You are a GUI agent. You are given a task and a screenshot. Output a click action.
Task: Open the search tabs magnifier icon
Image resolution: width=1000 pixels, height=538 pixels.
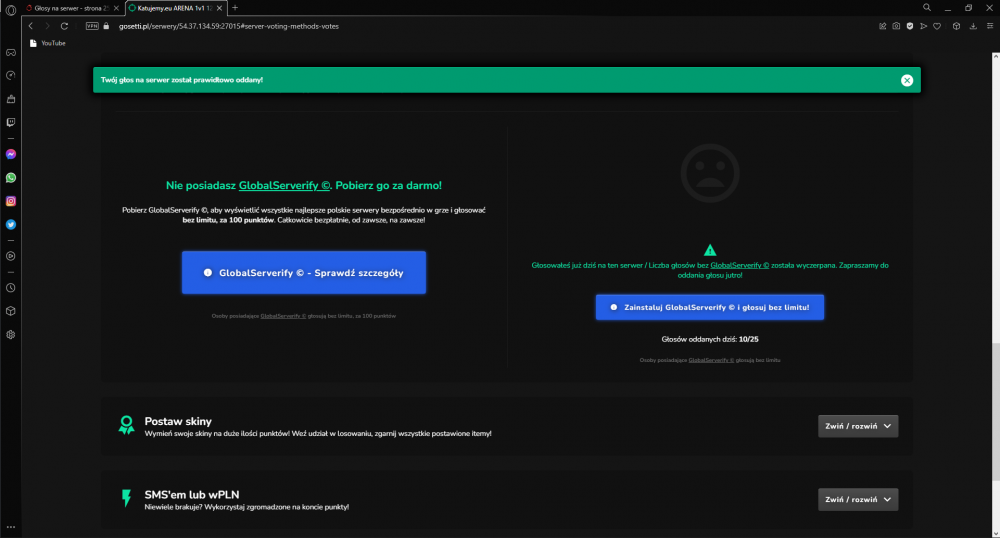[927, 8]
